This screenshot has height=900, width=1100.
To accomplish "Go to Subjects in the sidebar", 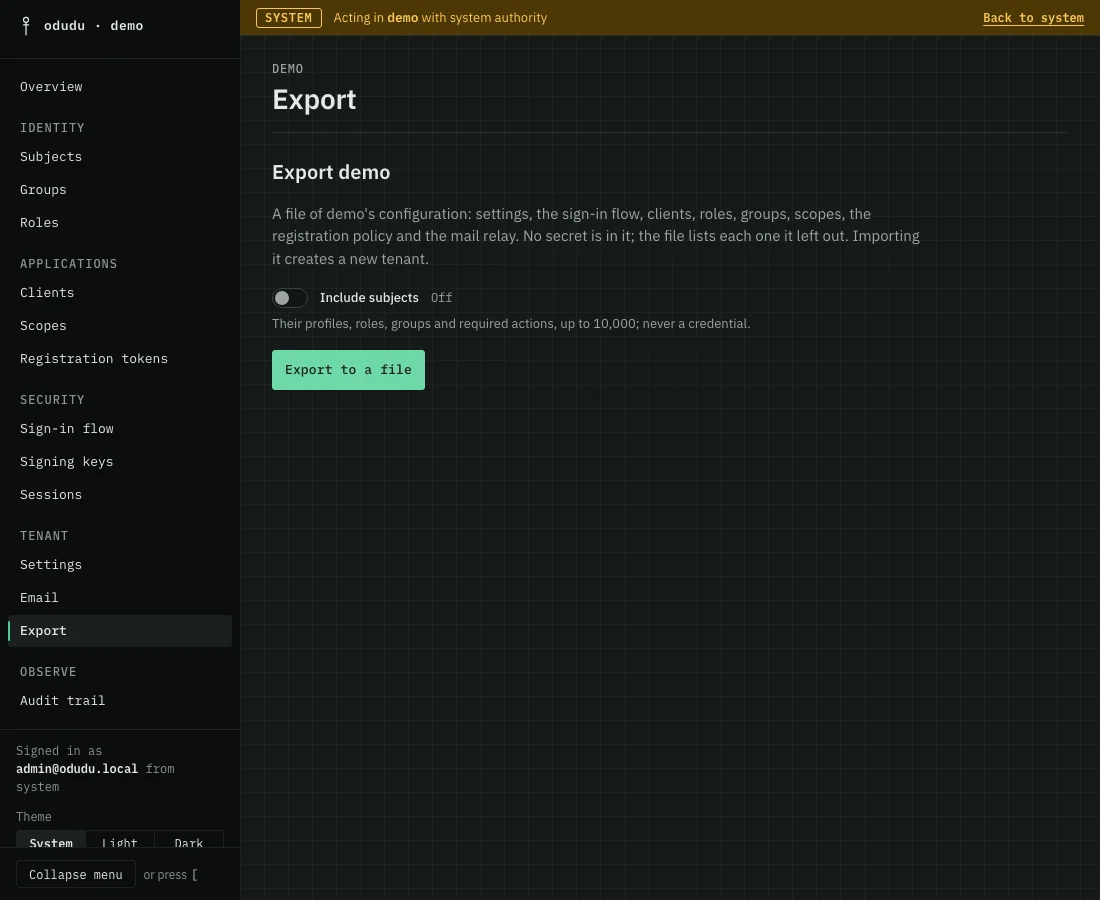I will click(x=120, y=157).
